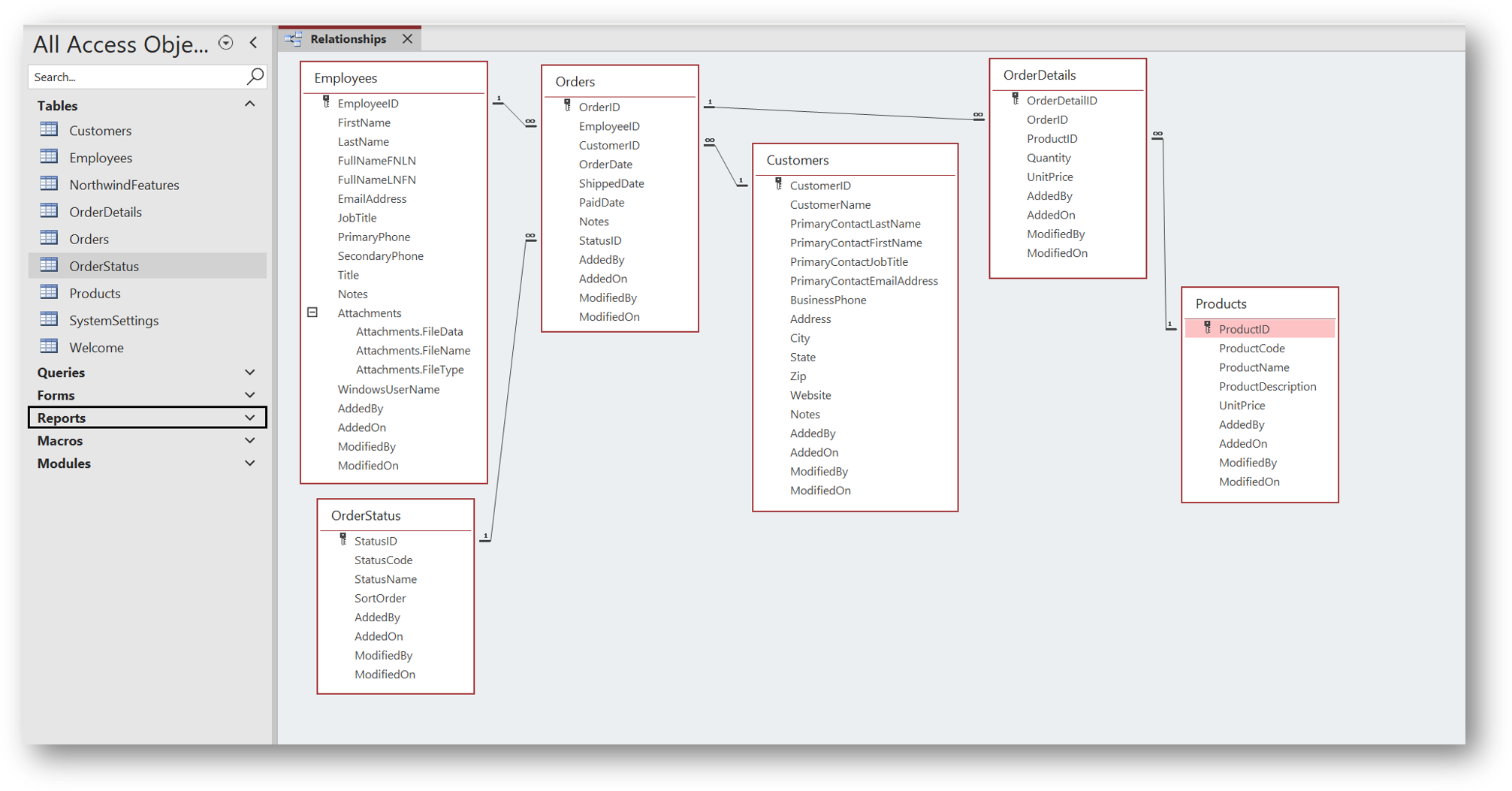Open the All Access Objects view menu arrow
This screenshot has width=1512, height=791.
(226, 43)
